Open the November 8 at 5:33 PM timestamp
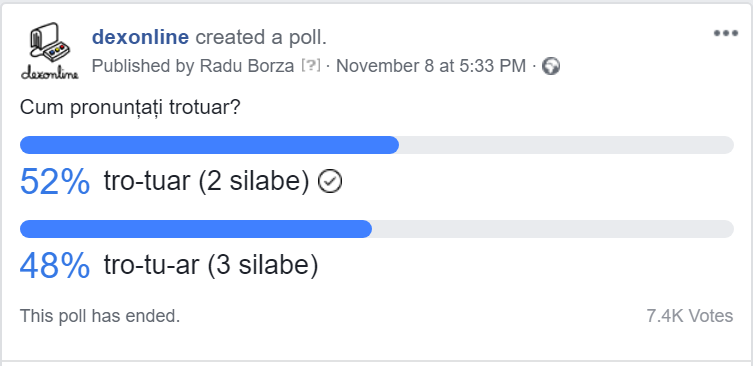 pyautogui.click(x=431, y=66)
